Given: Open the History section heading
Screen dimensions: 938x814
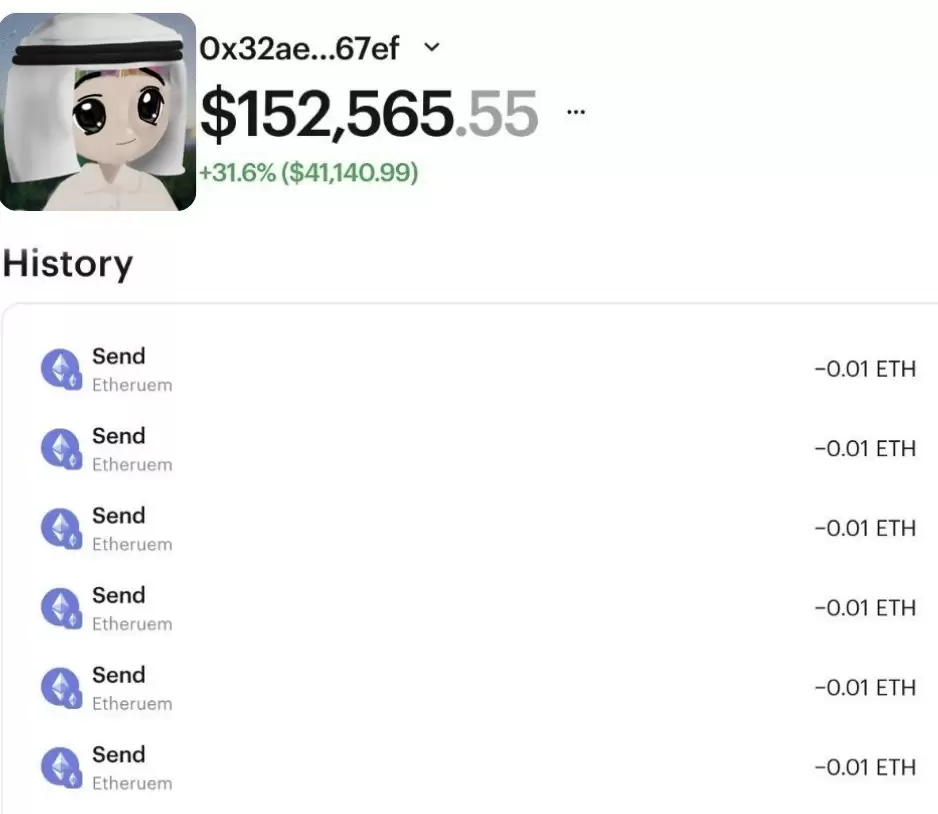Looking at the screenshot, I should (x=68, y=263).
